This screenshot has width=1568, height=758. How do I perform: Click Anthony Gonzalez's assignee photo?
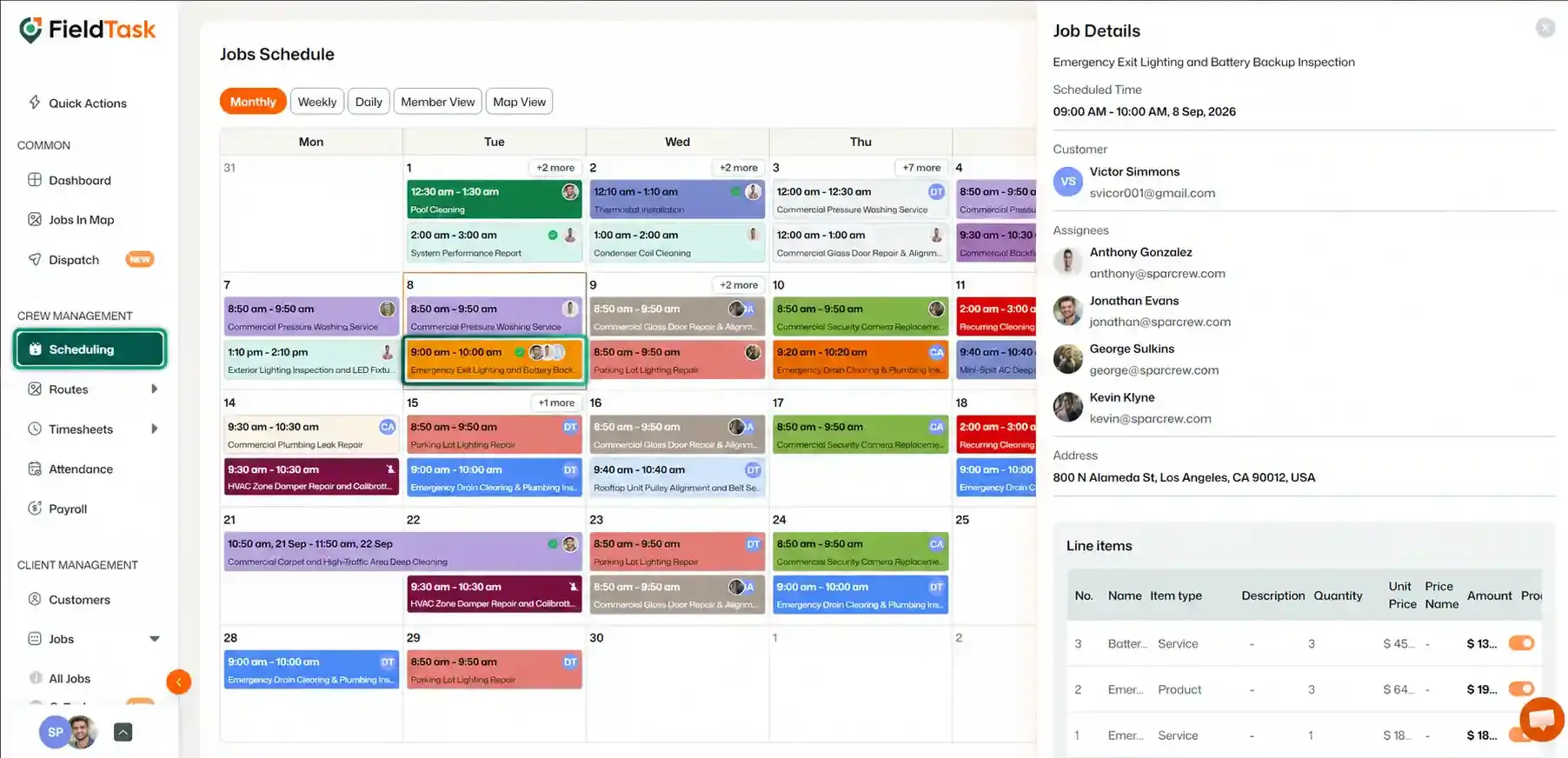click(x=1067, y=262)
